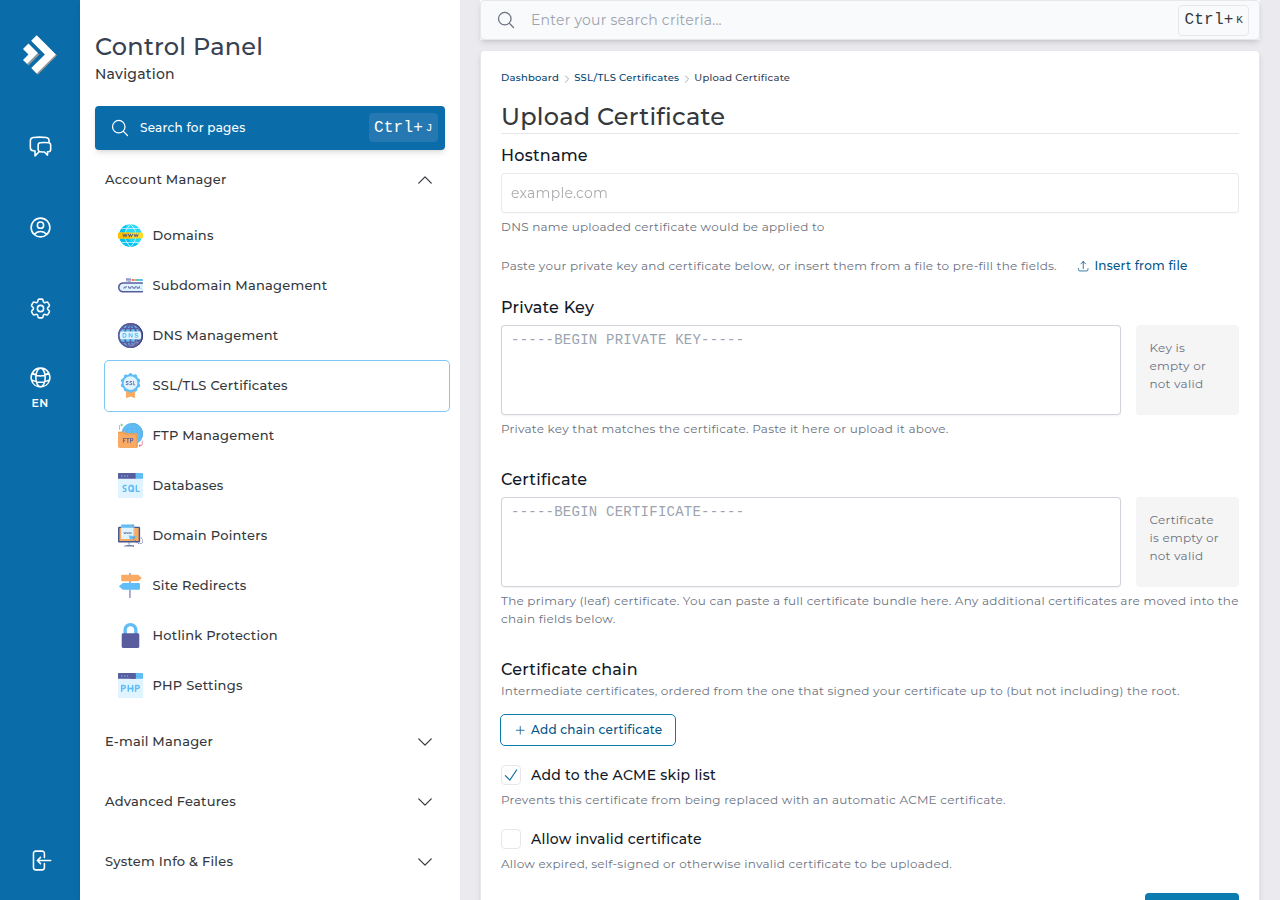The height and width of the screenshot is (900, 1280).
Task: Click the FTP Management icon
Action: 130,436
